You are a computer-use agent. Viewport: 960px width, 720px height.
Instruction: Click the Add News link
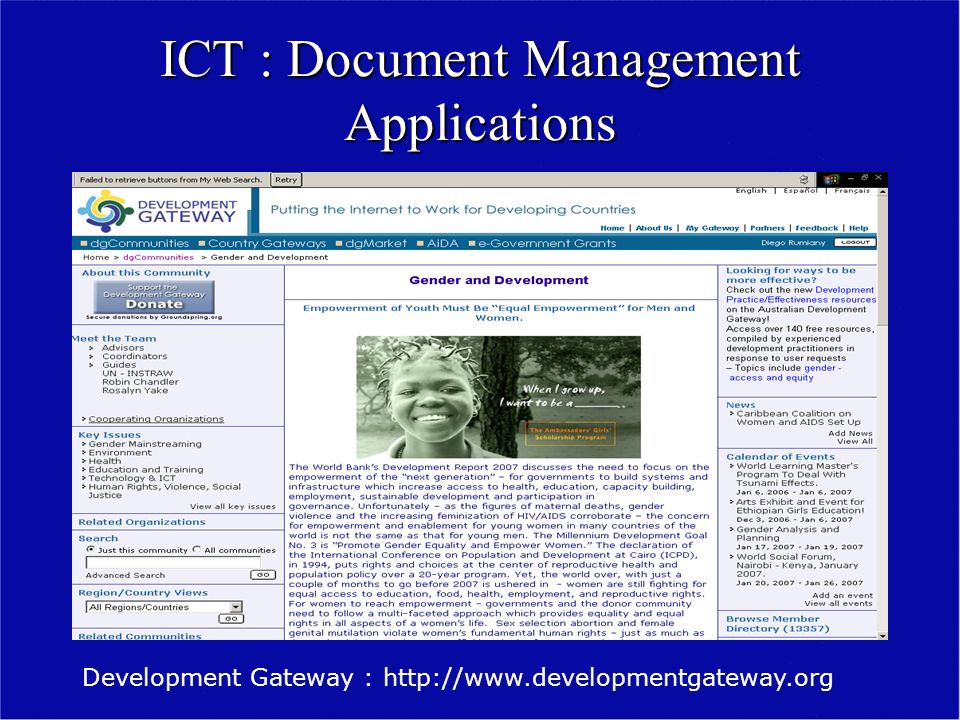(x=850, y=433)
